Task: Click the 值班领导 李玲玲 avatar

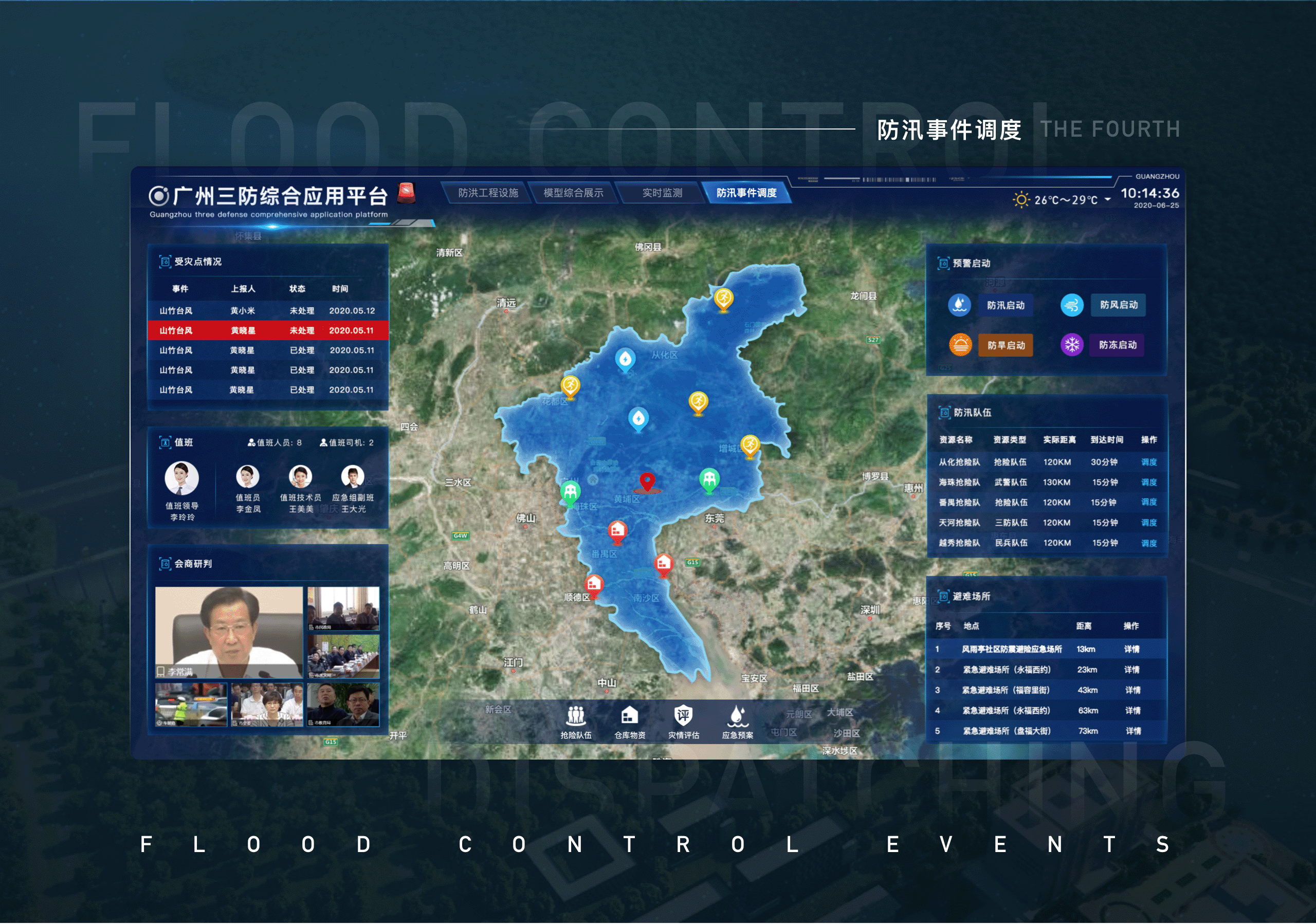Action: 181,478
